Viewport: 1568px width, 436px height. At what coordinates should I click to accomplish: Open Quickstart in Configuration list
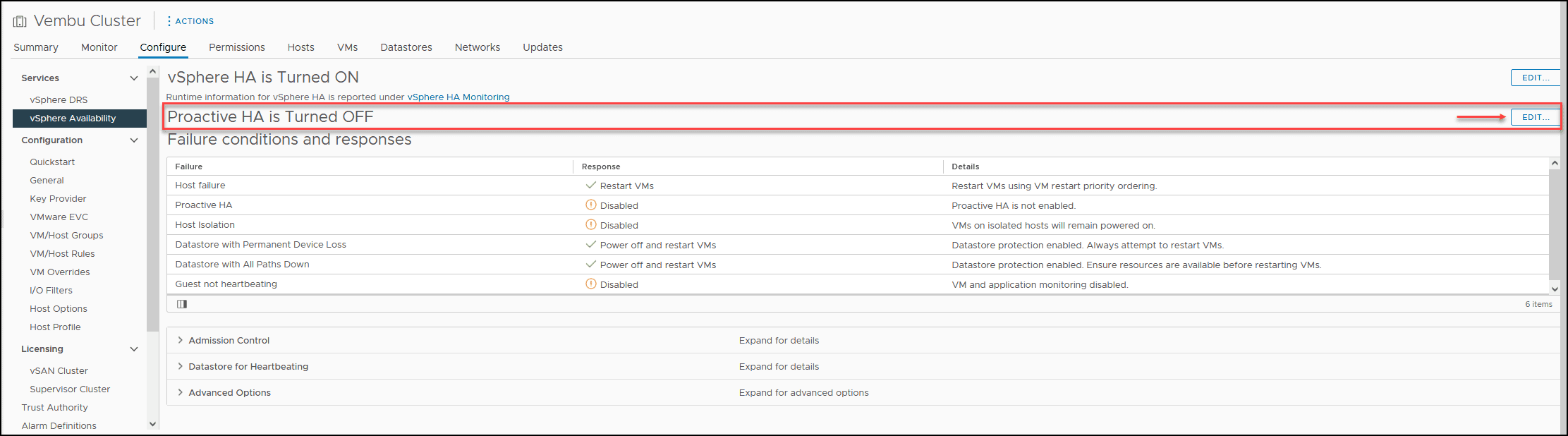click(x=52, y=162)
